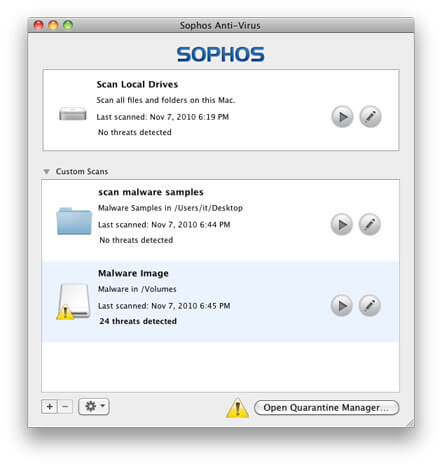Screen dimensions: 442x466
Task: Click 'Last scanned: Nov 7, 2010 6:19 PM'
Action: 163,117
